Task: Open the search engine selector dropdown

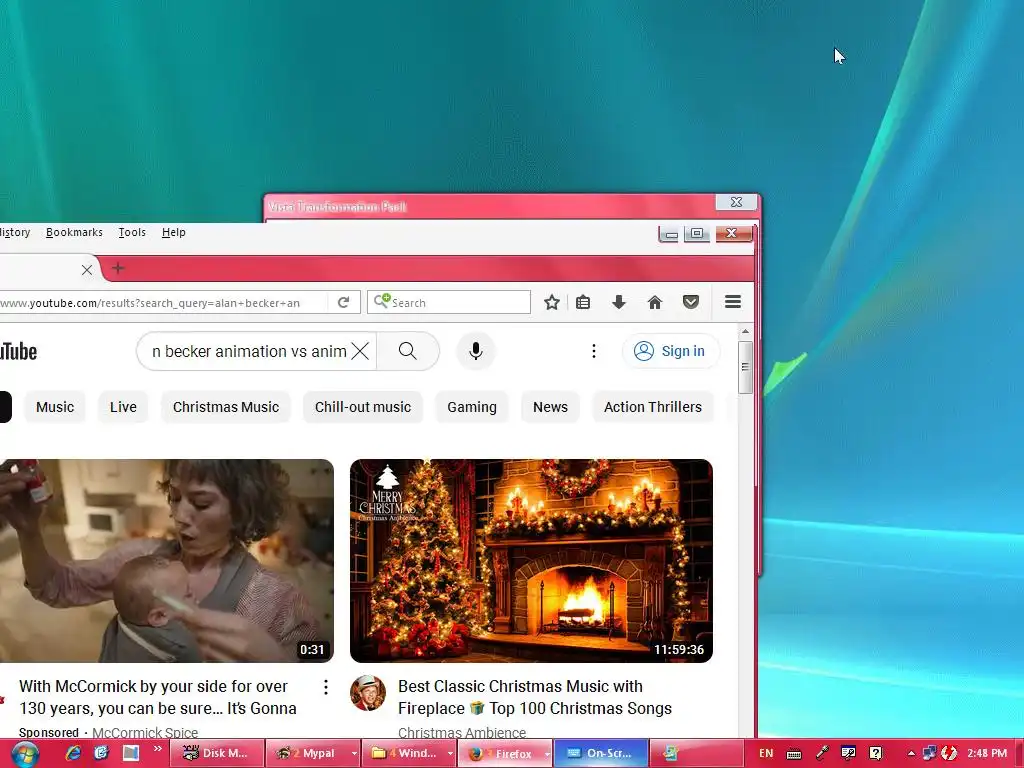Action: [382, 301]
